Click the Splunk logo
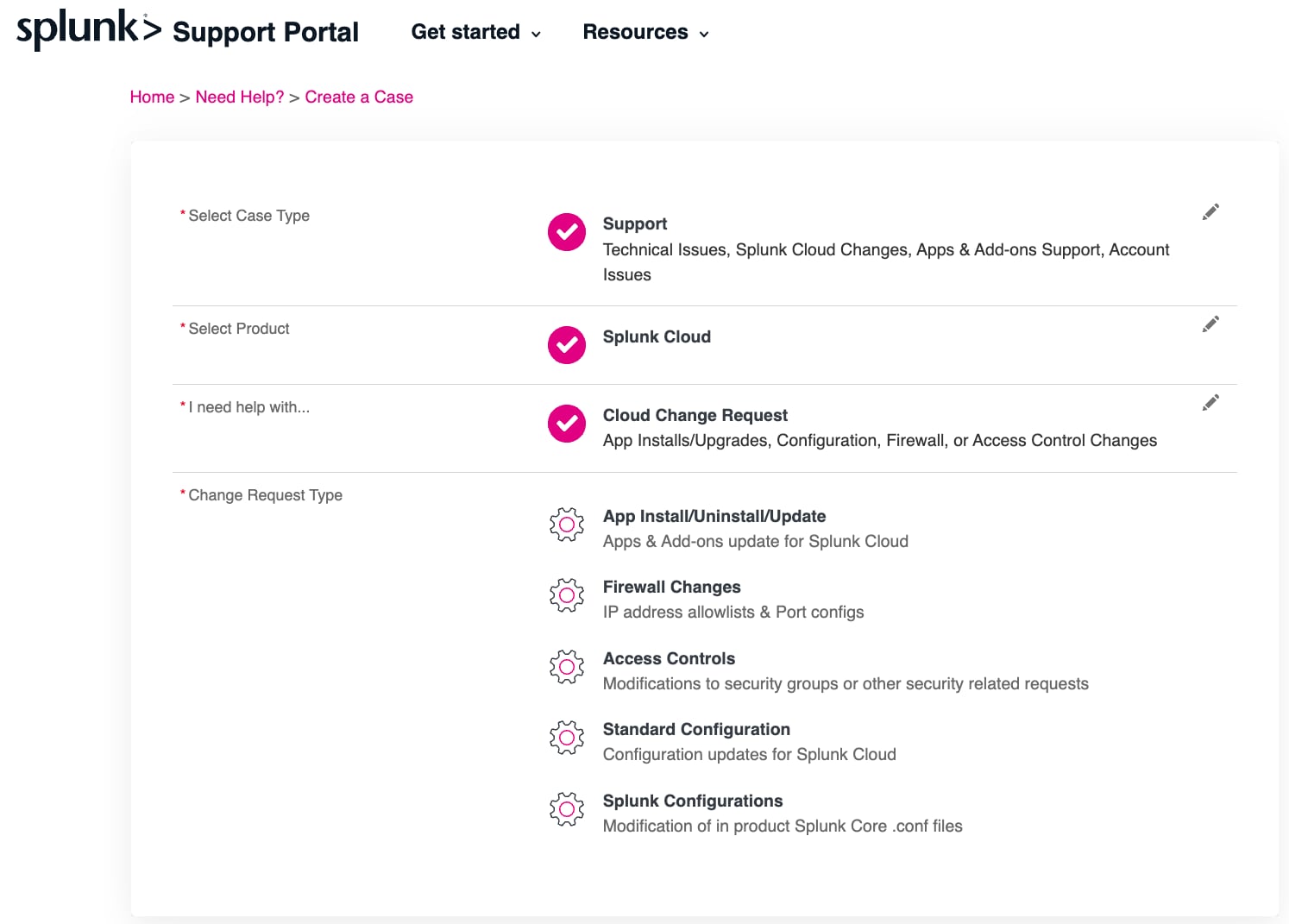Viewport: 1289px width, 924px height. click(x=89, y=30)
